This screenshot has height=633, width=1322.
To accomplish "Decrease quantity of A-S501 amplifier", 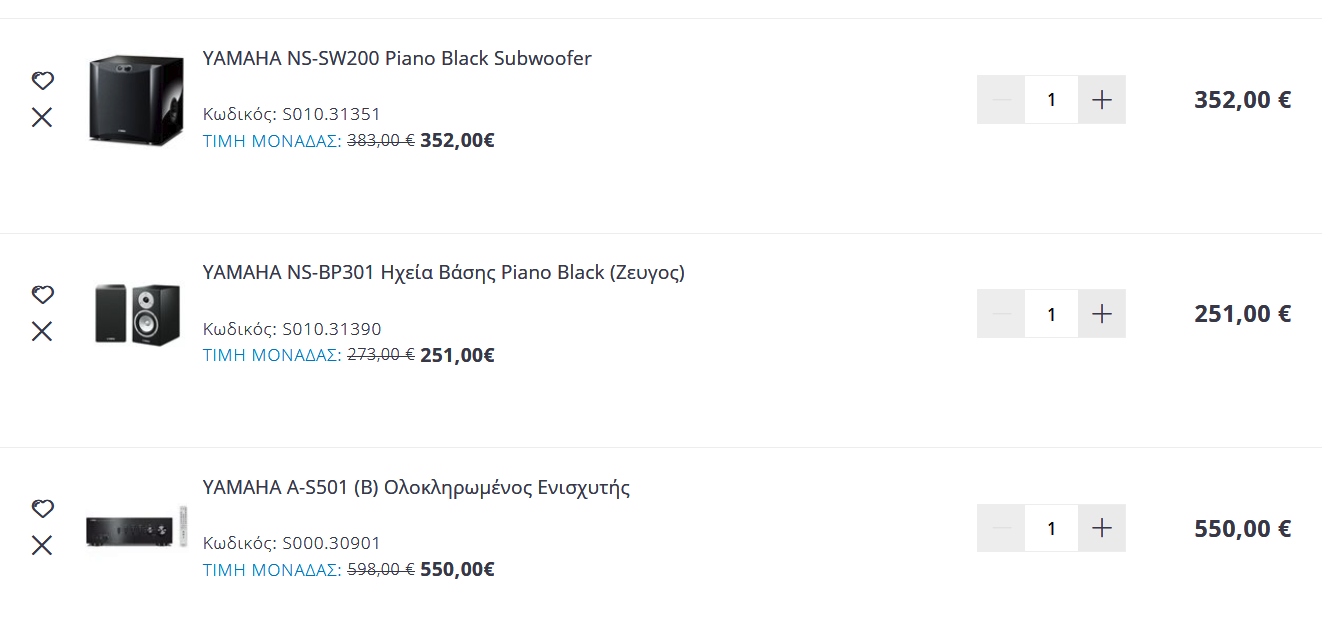I will point(1001,528).
